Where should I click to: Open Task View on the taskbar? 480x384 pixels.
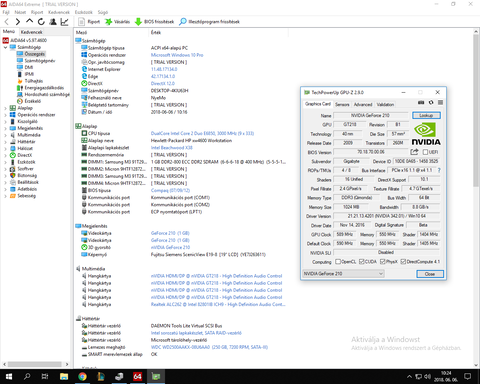(x=45, y=377)
